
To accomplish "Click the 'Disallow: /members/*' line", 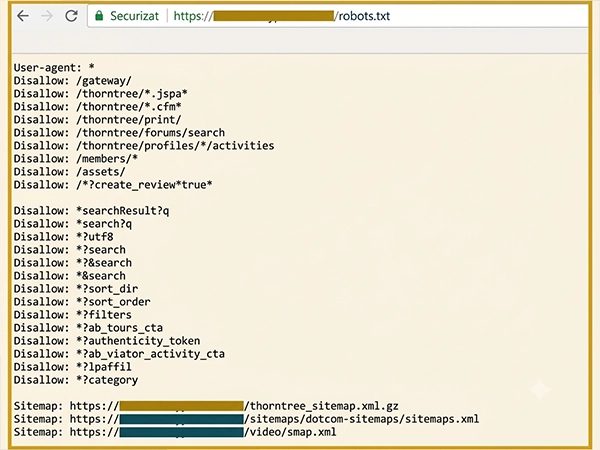I will [x=76, y=159].
